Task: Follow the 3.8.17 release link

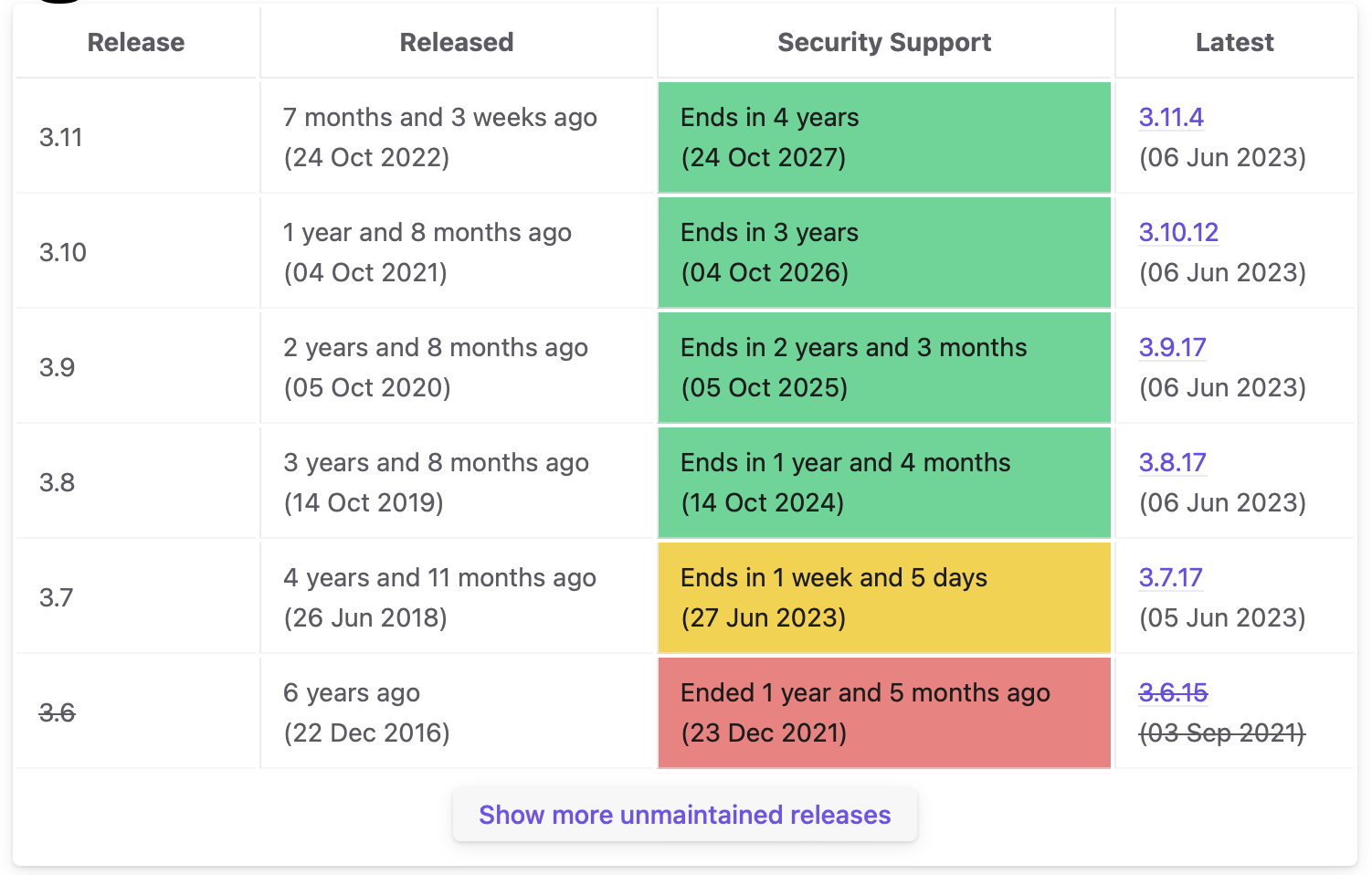Action: tap(1172, 463)
